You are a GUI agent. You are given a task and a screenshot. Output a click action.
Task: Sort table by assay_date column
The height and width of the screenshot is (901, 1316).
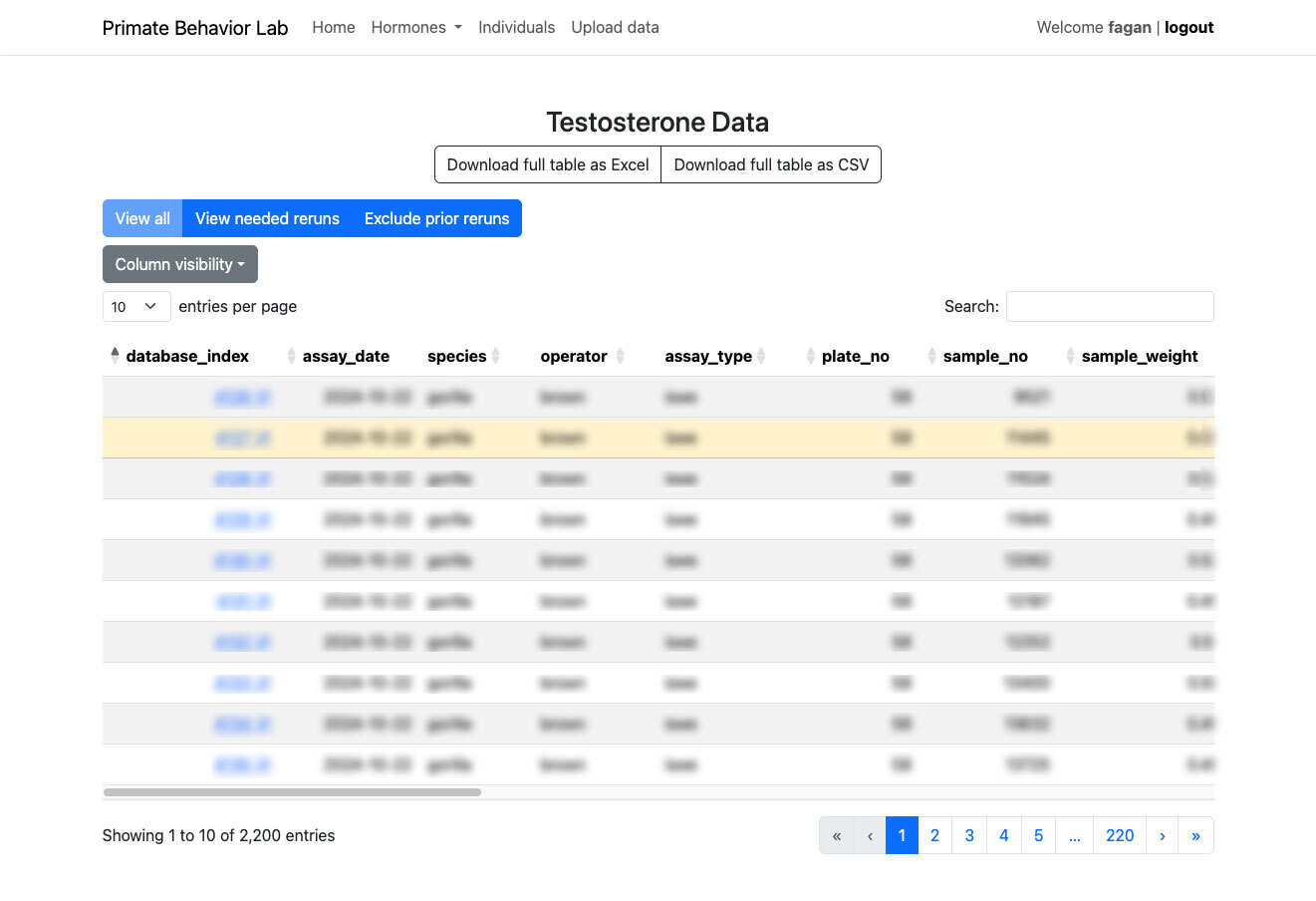click(x=345, y=356)
